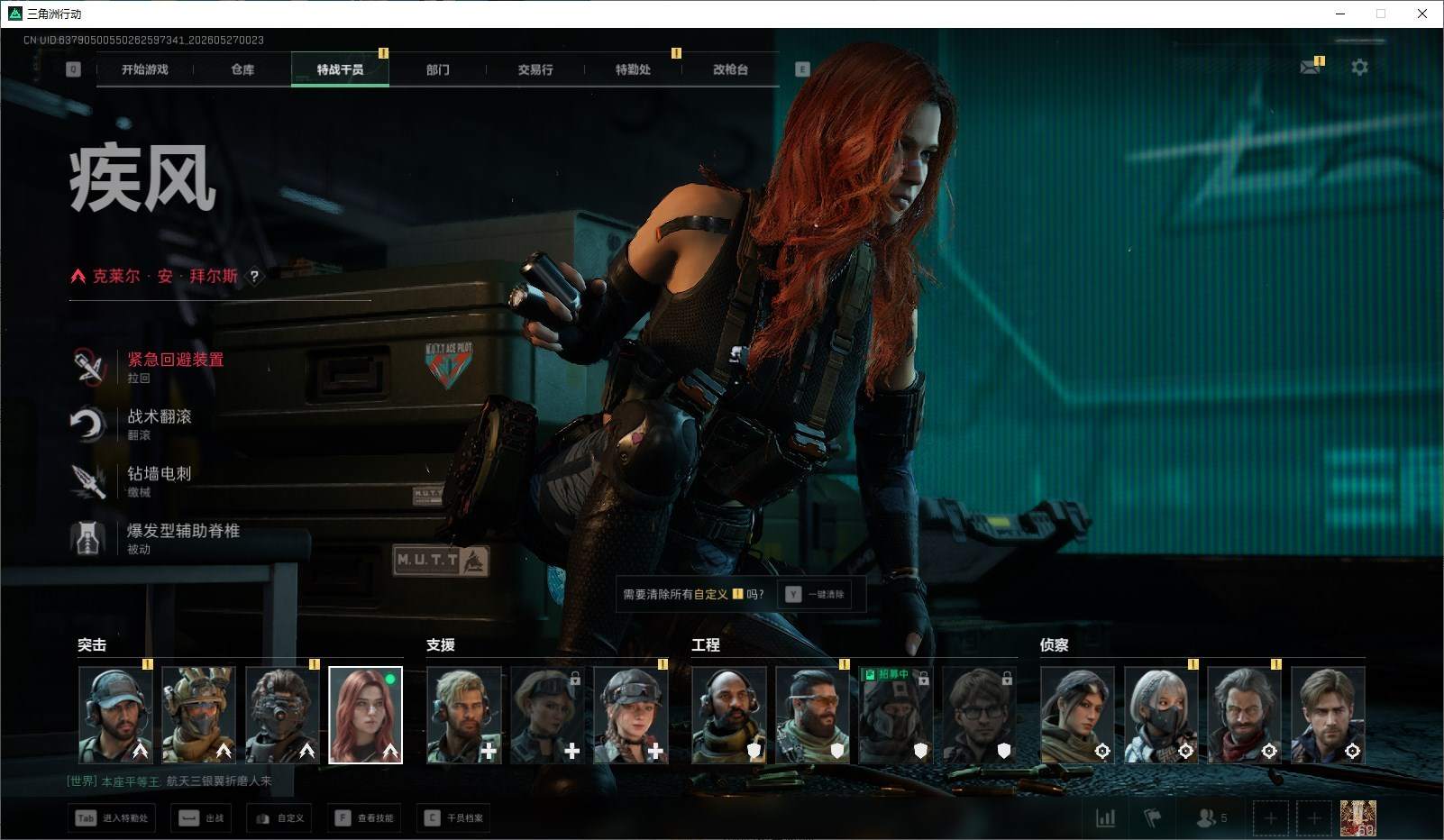Click the 出战 deploy button
Screen dimensions: 1444x840
202,817
